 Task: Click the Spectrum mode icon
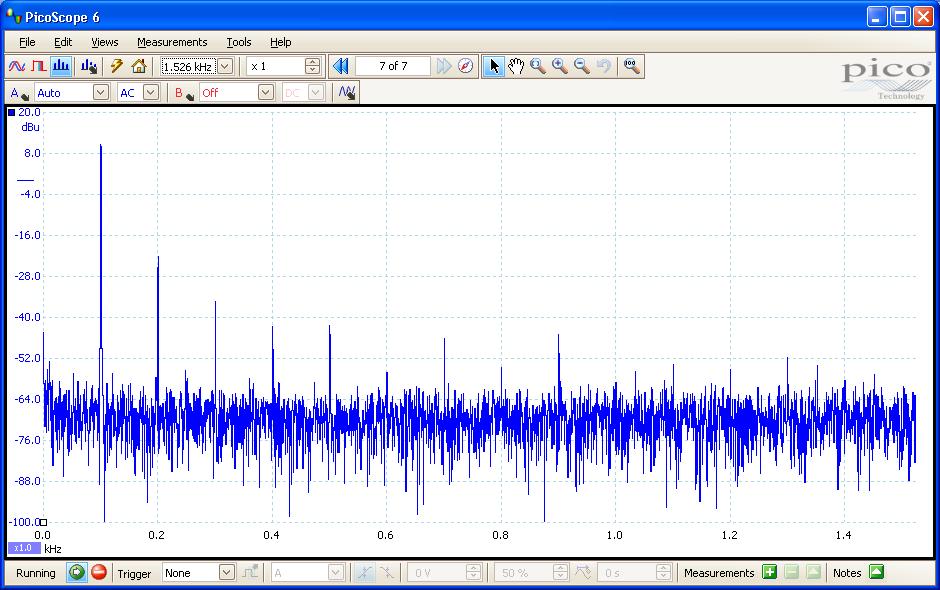coord(61,67)
